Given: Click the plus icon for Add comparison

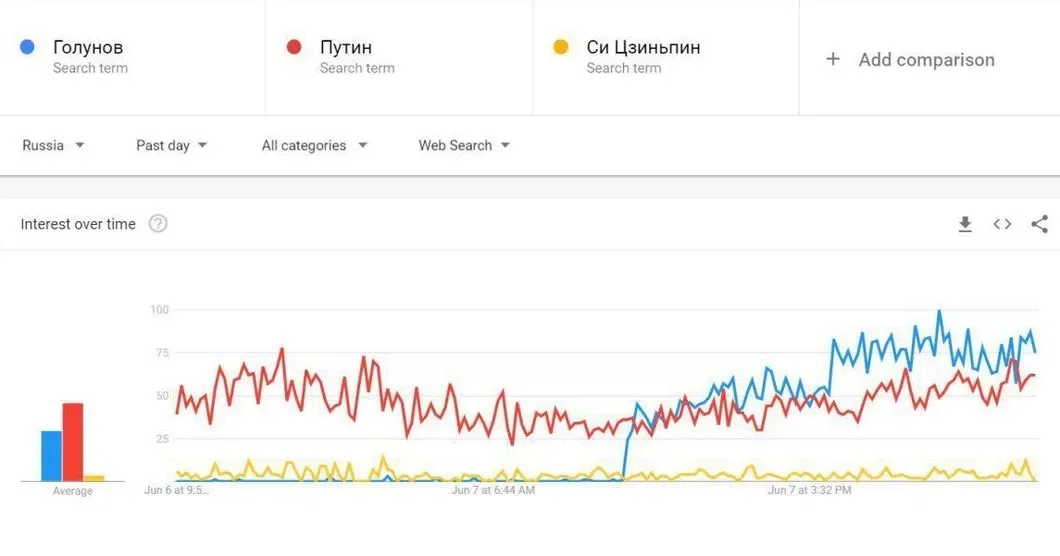Looking at the screenshot, I should (x=833, y=60).
